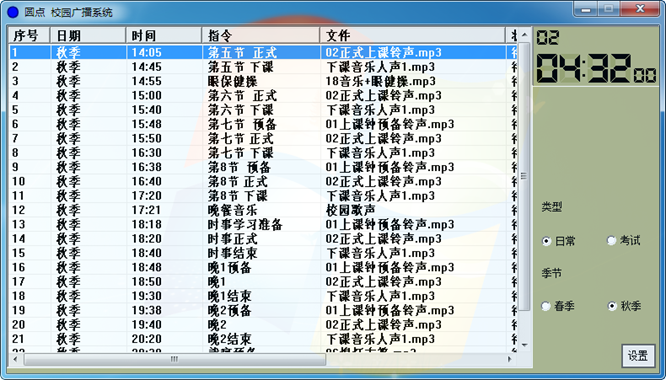Click the horizontal scrollbar left arrow

16,359
